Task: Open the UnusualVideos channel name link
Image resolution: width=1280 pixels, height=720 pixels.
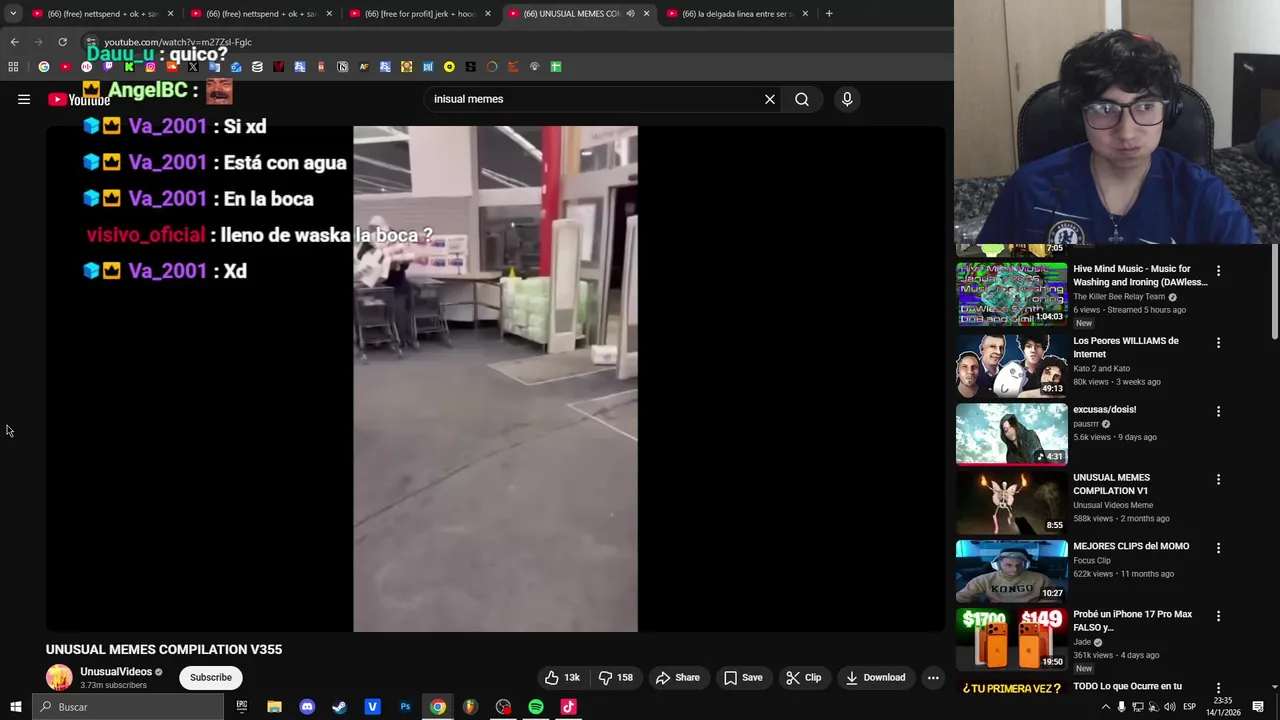Action: click(x=116, y=672)
